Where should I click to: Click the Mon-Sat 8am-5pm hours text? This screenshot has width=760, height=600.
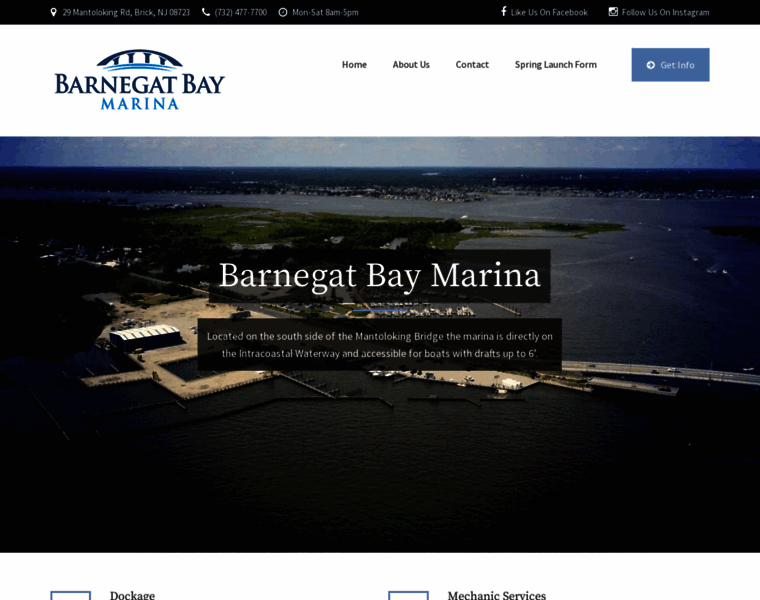(x=325, y=12)
